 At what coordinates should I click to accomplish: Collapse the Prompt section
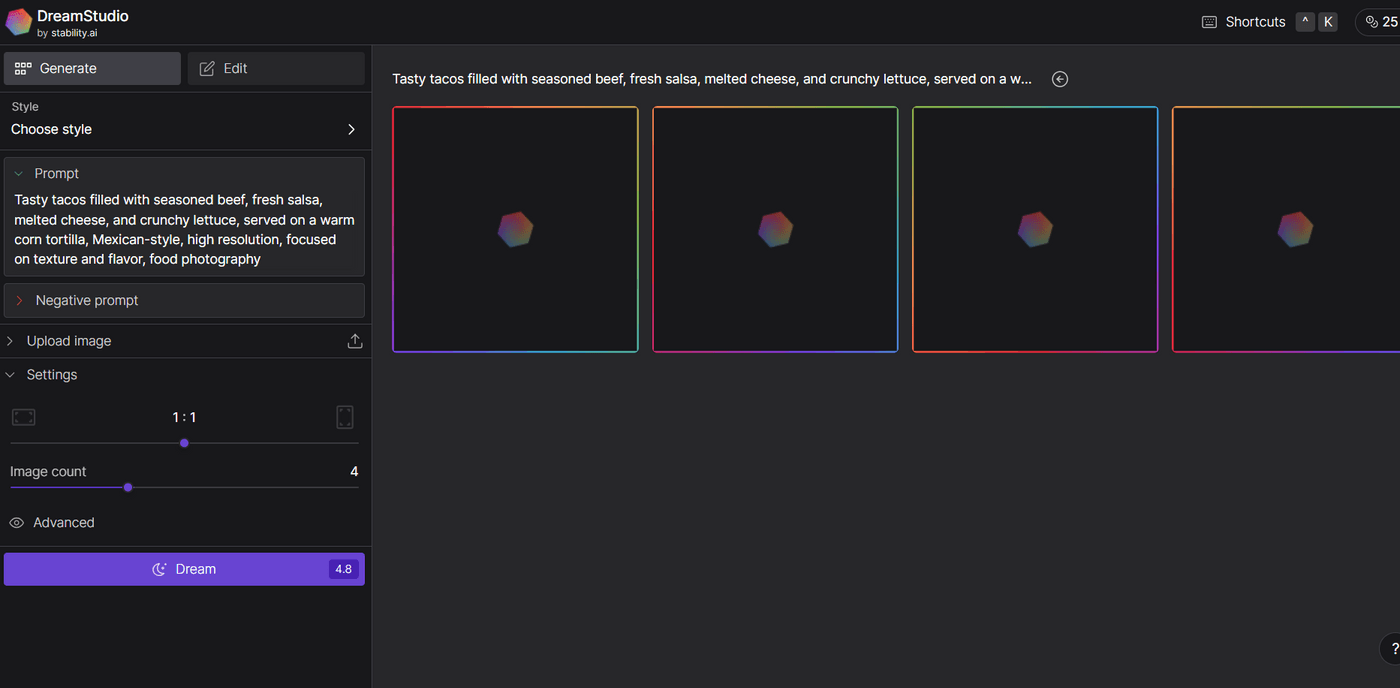(x=19, y=174)
